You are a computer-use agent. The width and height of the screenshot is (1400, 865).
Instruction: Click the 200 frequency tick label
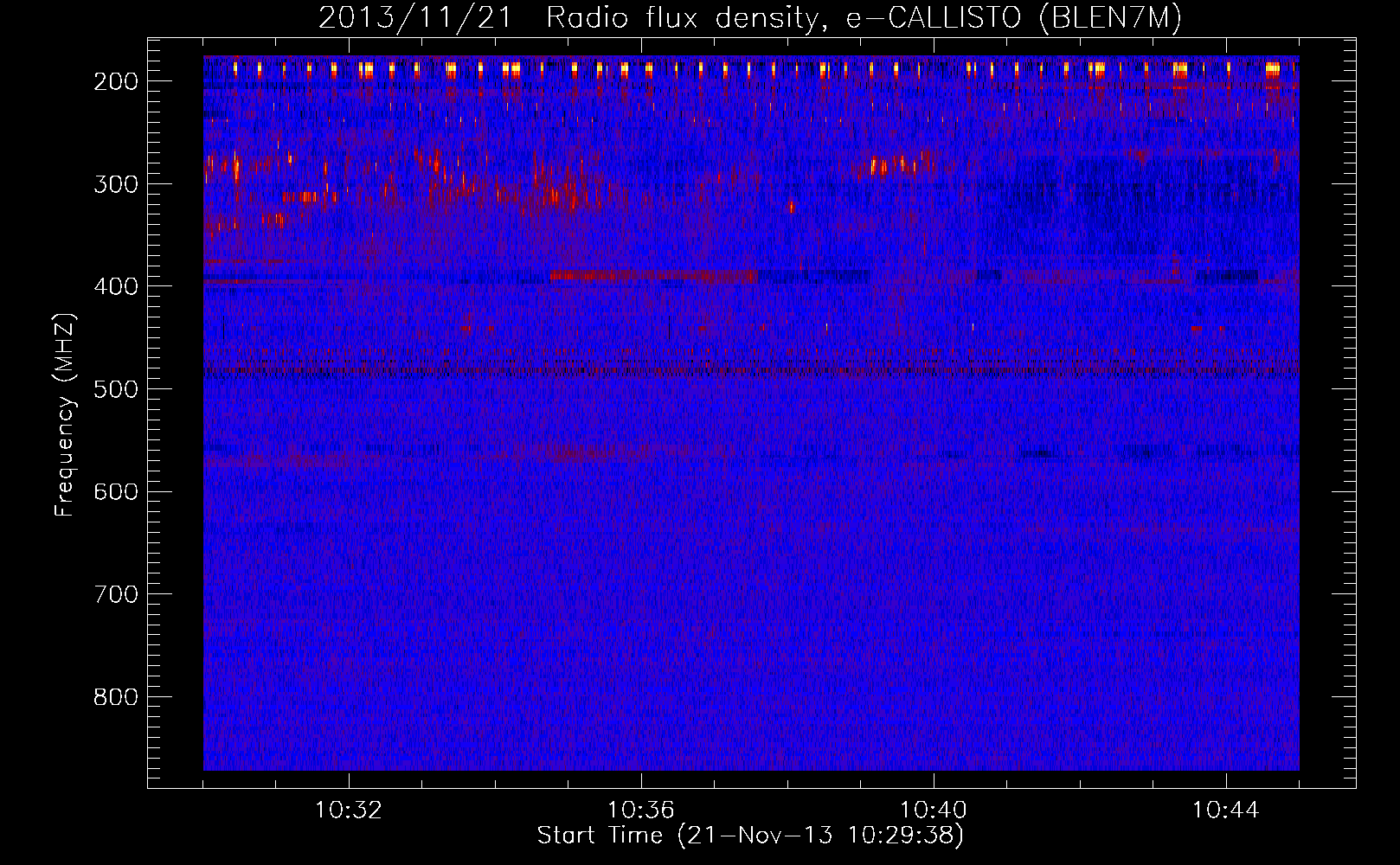click(x=116, y=81)
